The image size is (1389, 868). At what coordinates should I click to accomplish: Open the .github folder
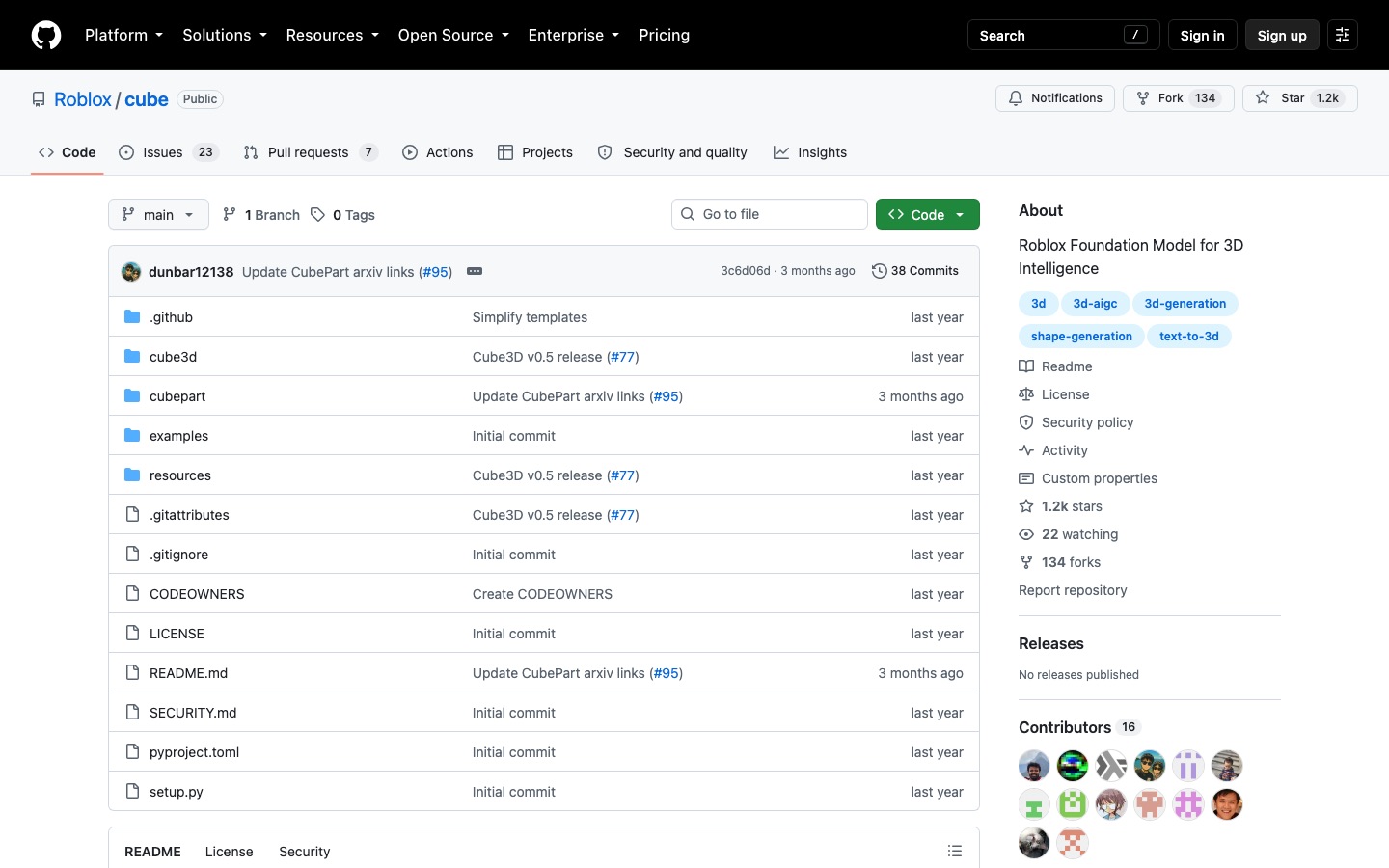click(171, 317)
